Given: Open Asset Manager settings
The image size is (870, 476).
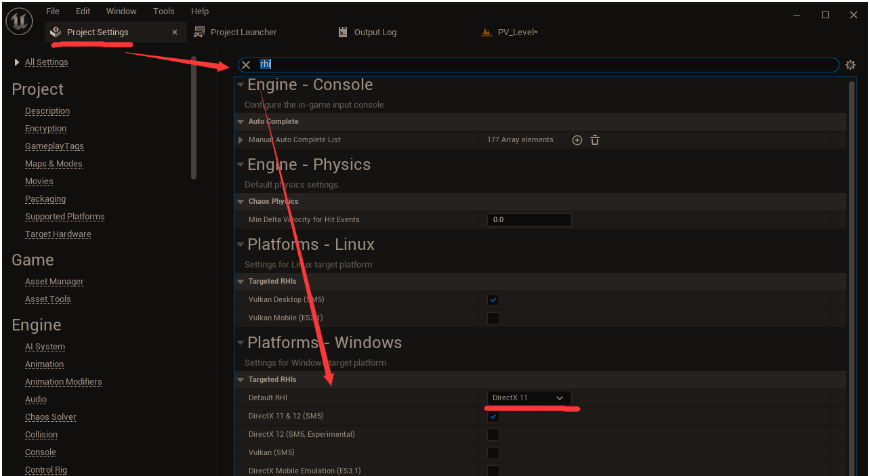Looking at the screenshot, I should coord(54,282).
